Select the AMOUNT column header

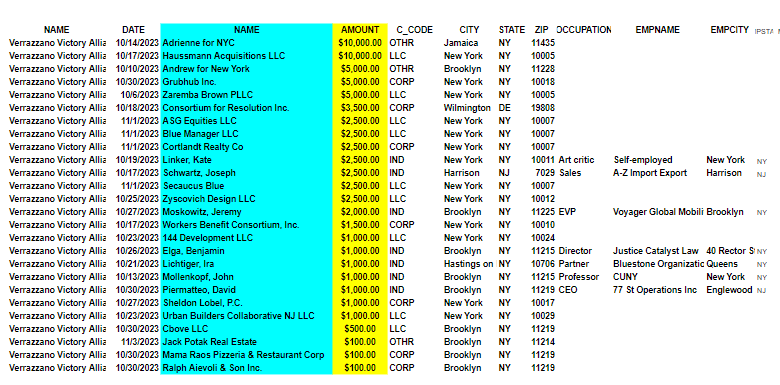[360, 30]
